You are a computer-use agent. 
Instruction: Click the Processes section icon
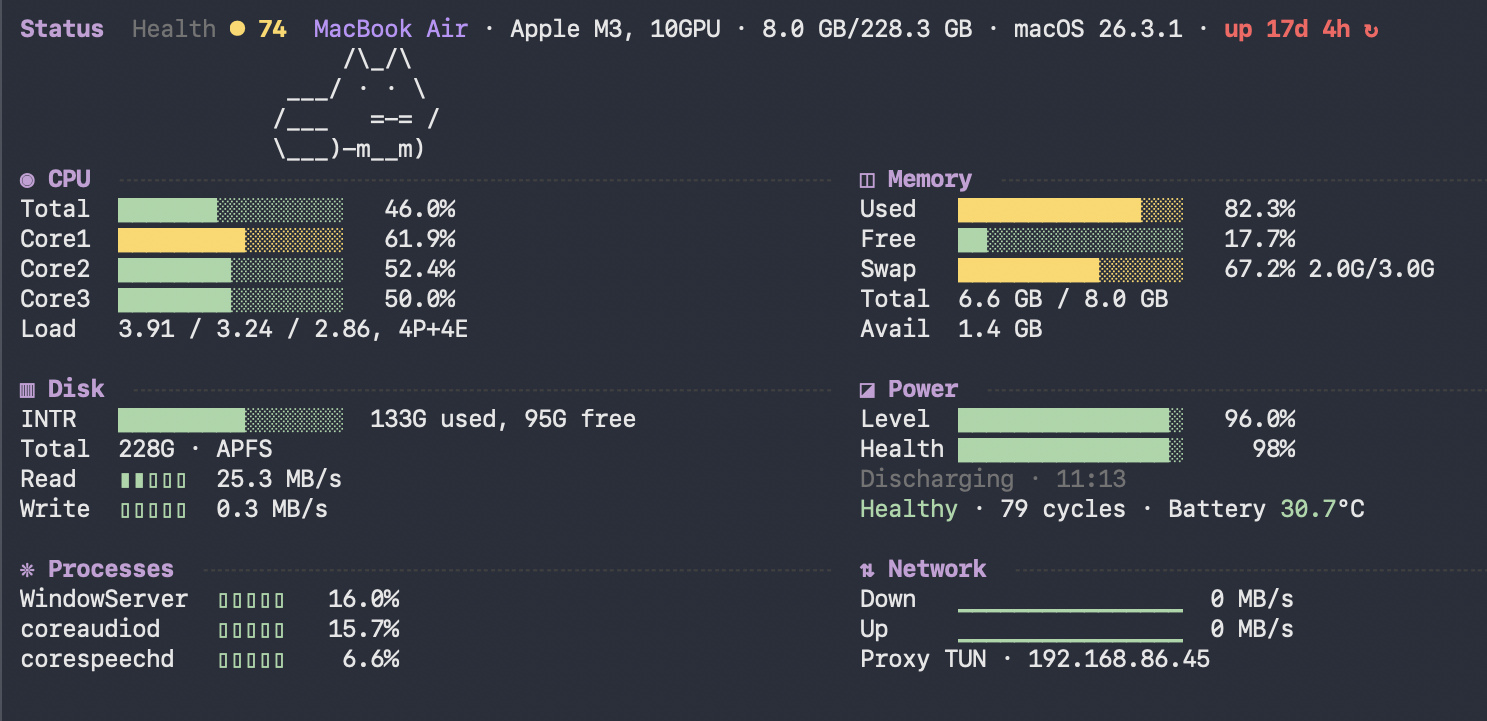click(x=28, y=570)
